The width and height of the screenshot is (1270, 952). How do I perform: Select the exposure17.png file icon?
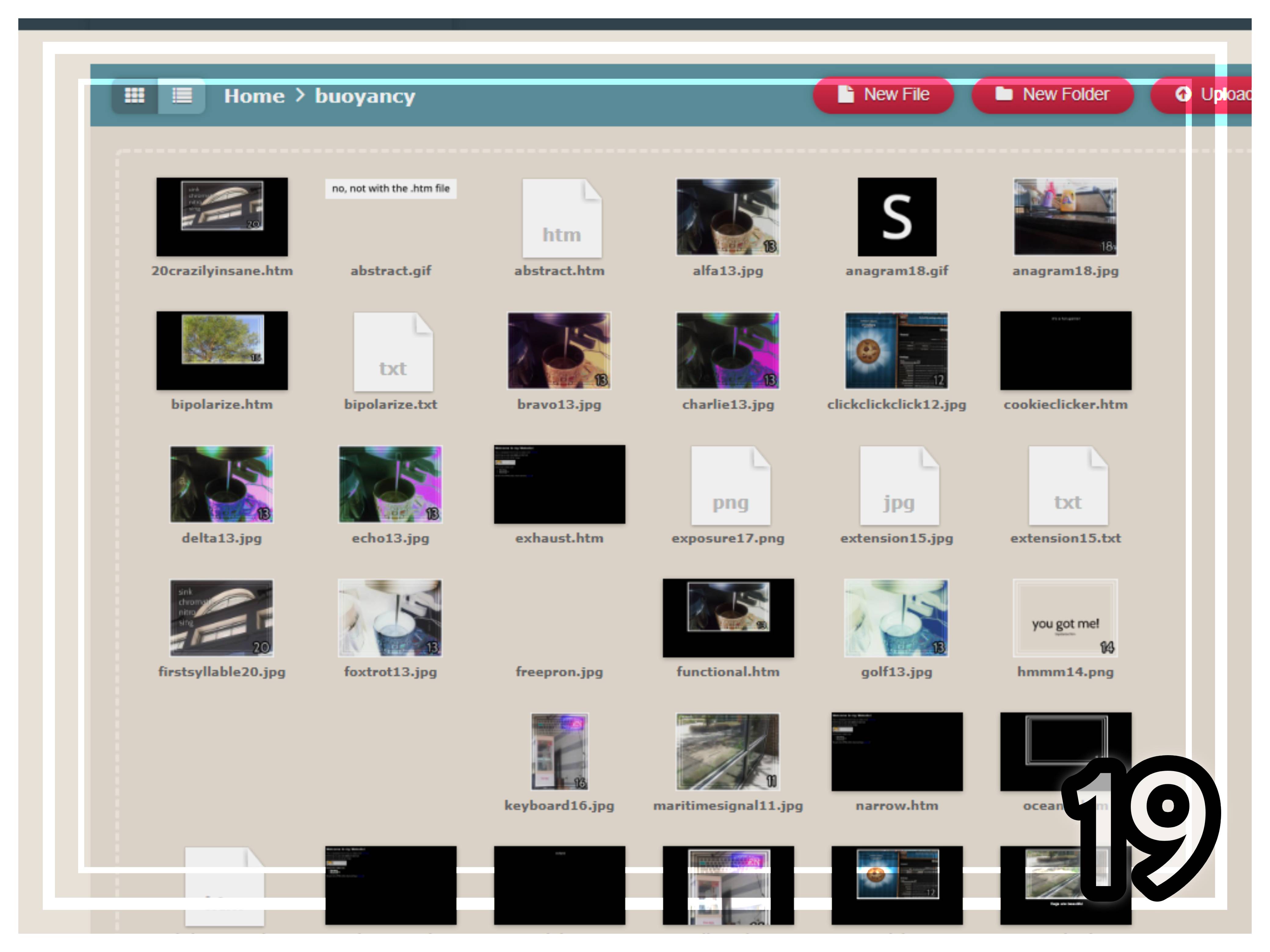(x=730, y=485)
